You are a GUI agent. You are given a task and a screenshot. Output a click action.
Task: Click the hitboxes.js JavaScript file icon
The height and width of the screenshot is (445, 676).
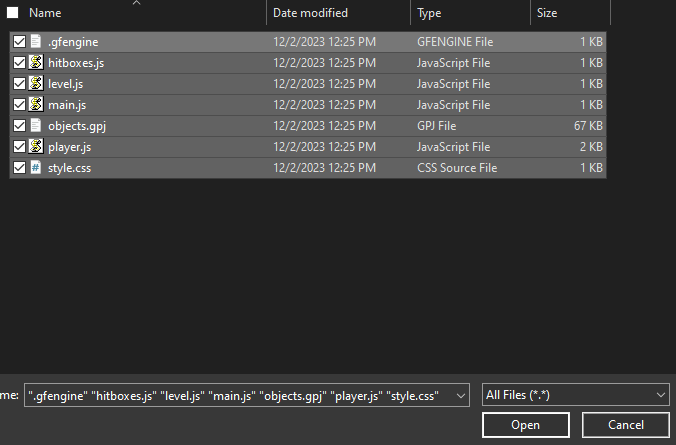pos(36,63)
